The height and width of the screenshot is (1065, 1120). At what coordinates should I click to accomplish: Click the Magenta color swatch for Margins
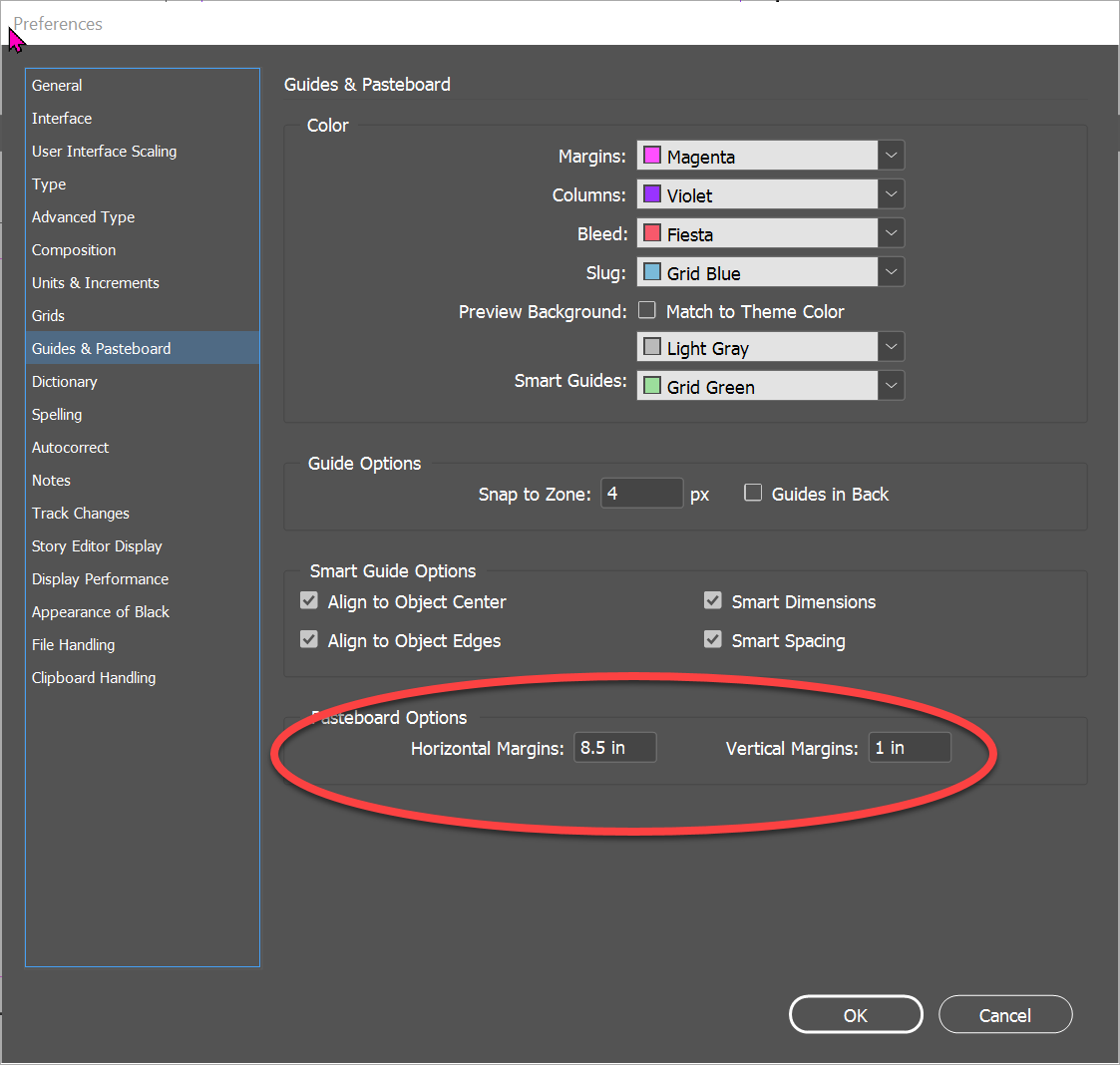pos(653,155)
